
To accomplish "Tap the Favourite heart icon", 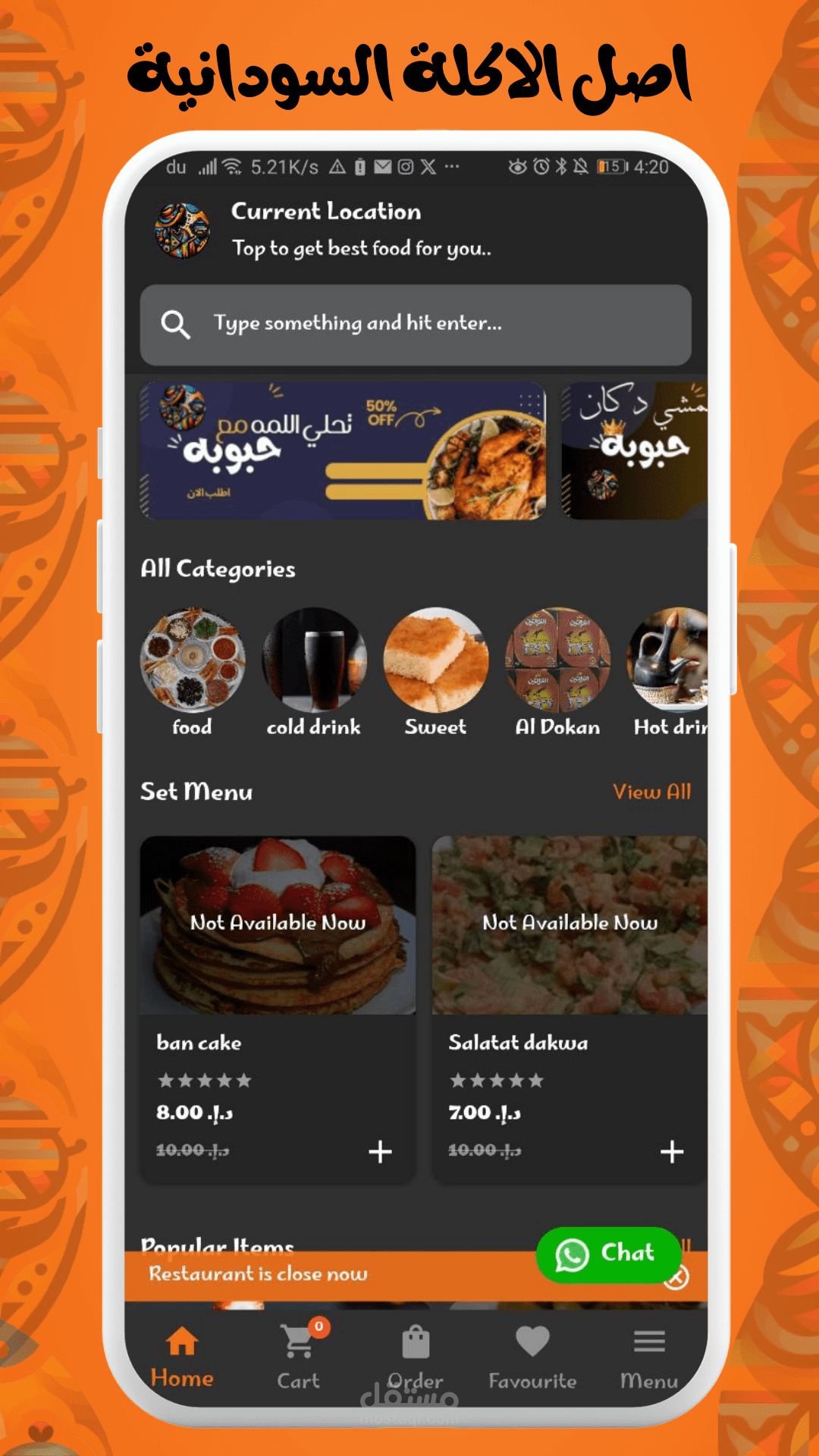I will [x=532, y=1341].
